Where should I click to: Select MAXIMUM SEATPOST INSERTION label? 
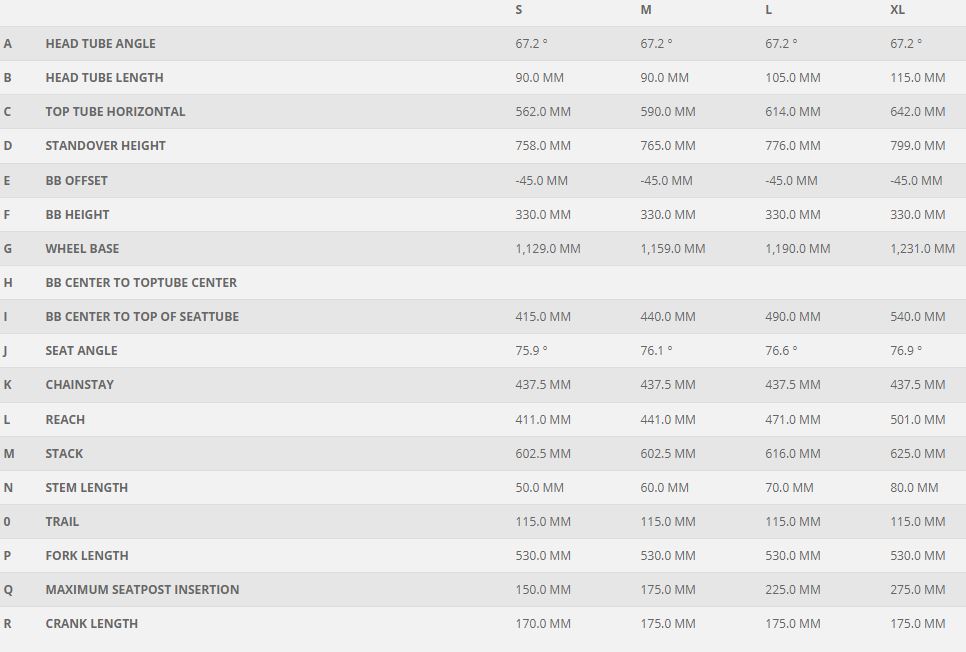pyautogui.click(x=142, y=590)
